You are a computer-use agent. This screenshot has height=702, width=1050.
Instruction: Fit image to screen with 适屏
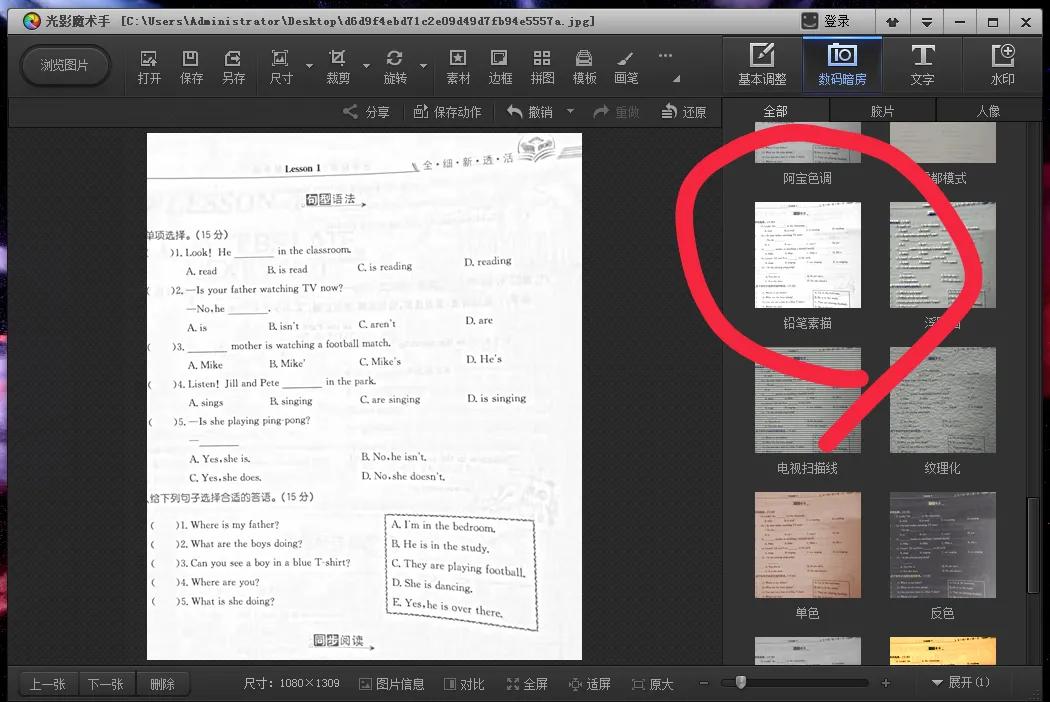click(x=590, y=684)
